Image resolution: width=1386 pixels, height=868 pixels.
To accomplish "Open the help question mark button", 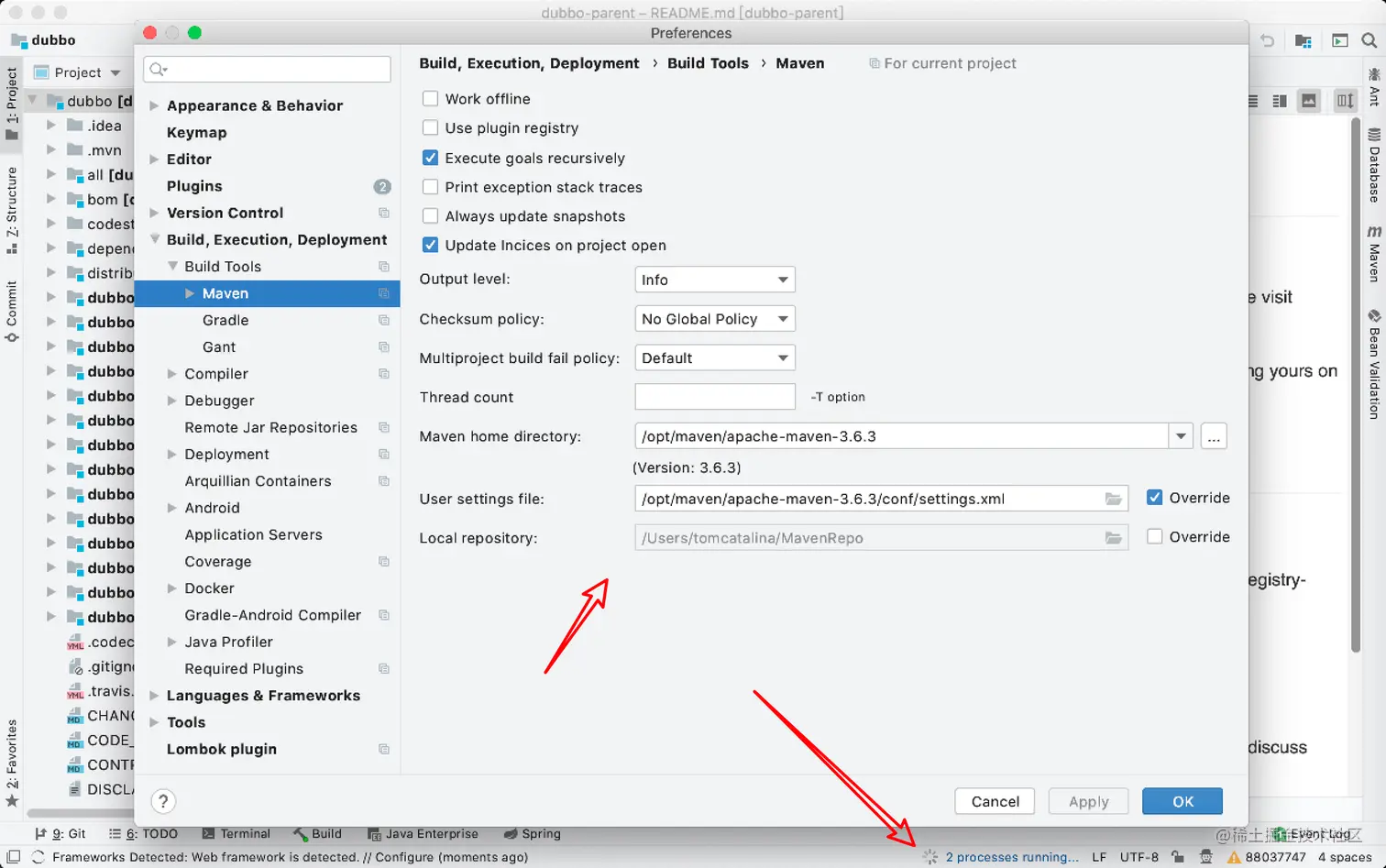I will [x=163, y=801].
